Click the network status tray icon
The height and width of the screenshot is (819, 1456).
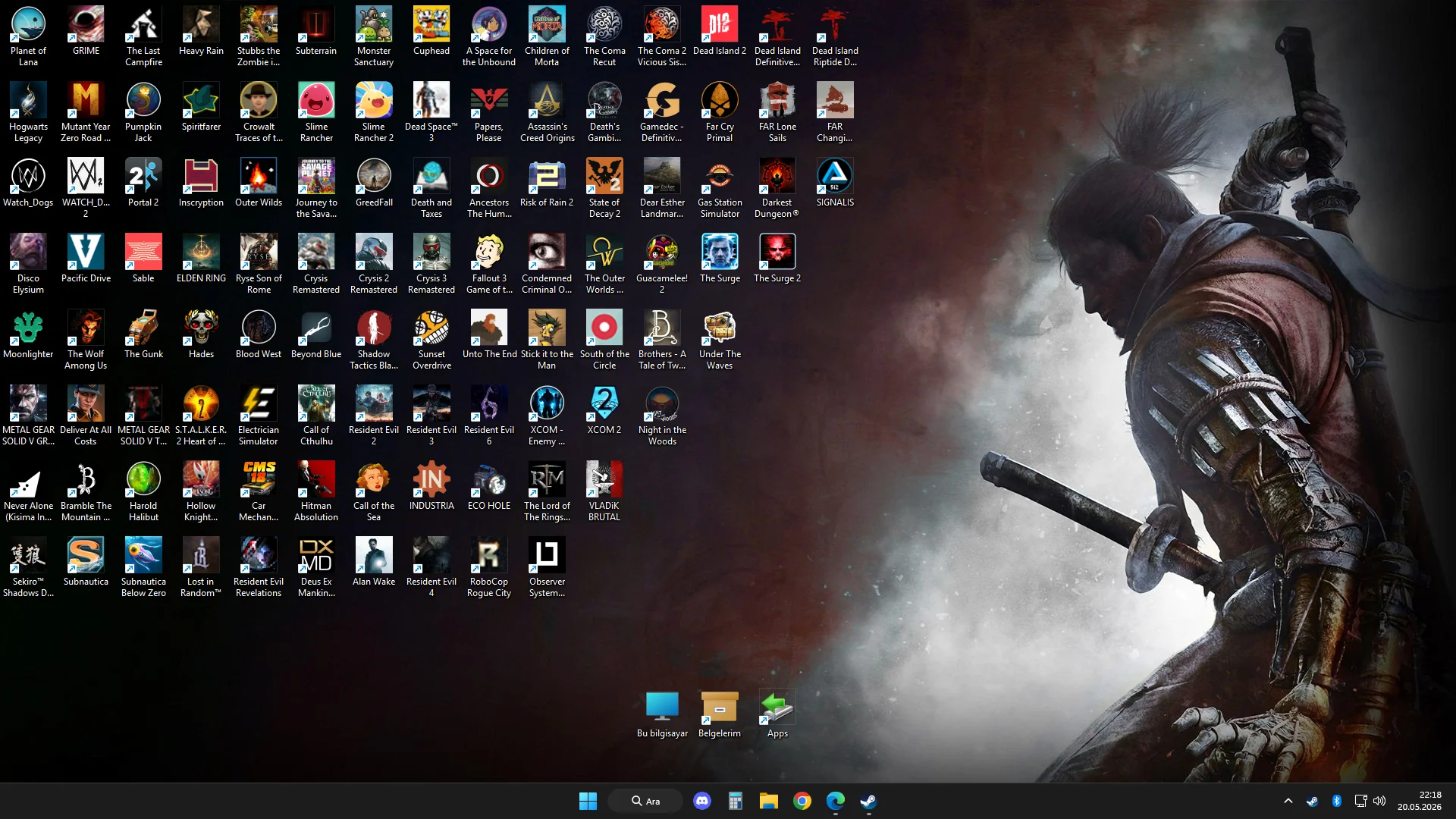[x=1360, y=801]
